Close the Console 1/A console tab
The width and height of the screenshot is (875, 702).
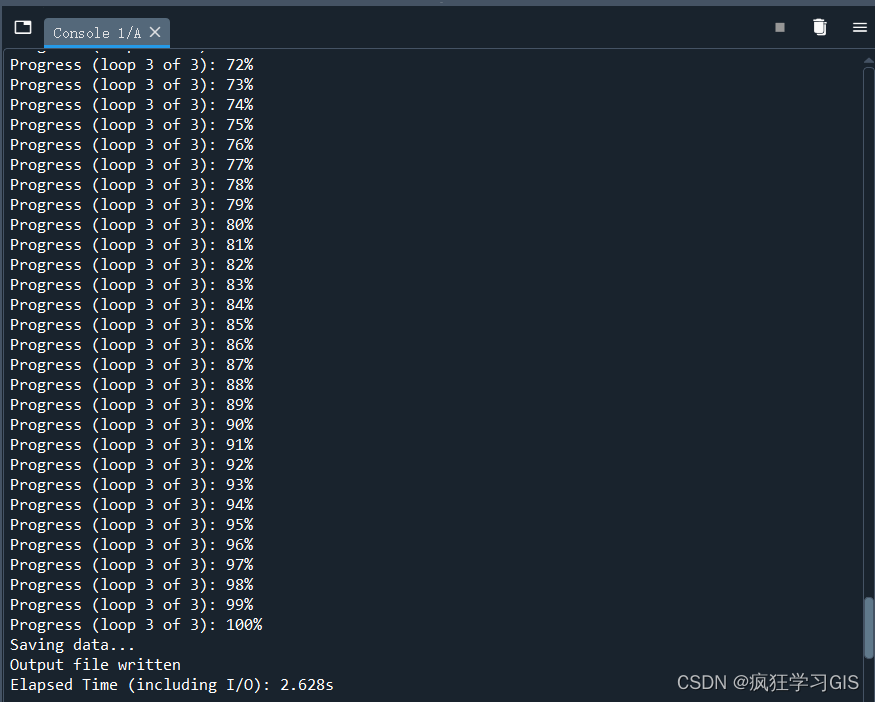[x=155, y=31]
